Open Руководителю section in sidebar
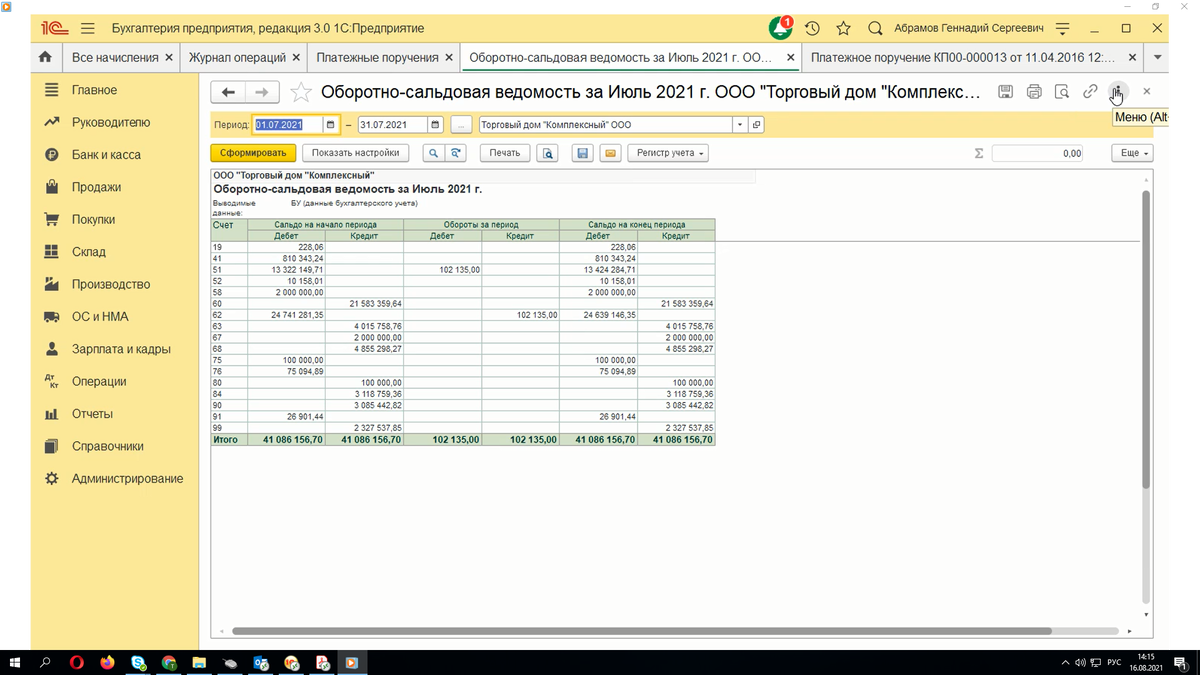 (111, 122)
